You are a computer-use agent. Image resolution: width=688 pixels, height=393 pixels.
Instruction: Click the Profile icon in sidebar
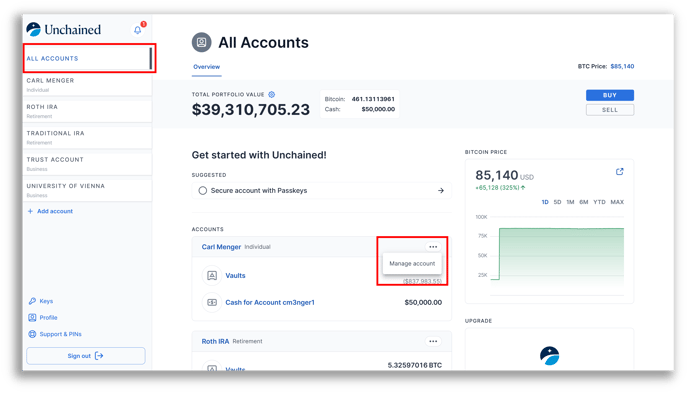32,318
